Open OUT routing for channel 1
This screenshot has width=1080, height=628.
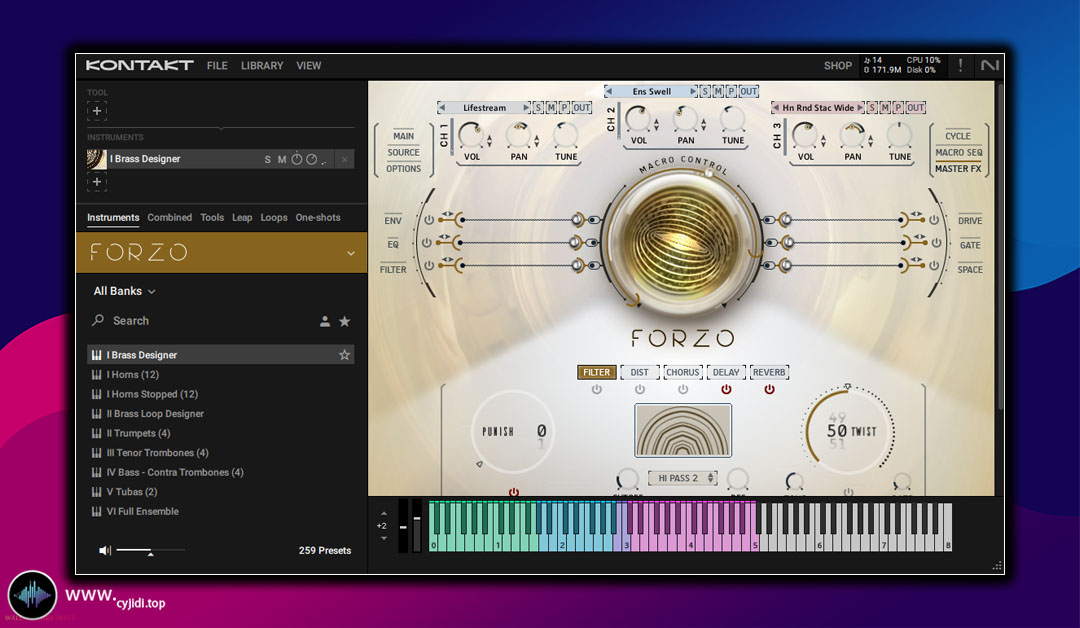tap(582, 107)
